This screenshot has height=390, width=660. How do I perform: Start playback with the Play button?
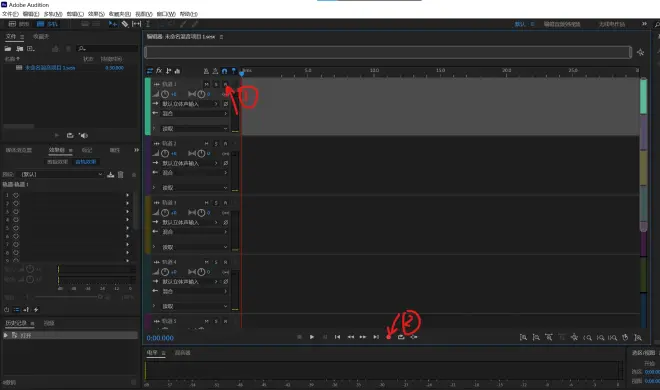[312, 337]
